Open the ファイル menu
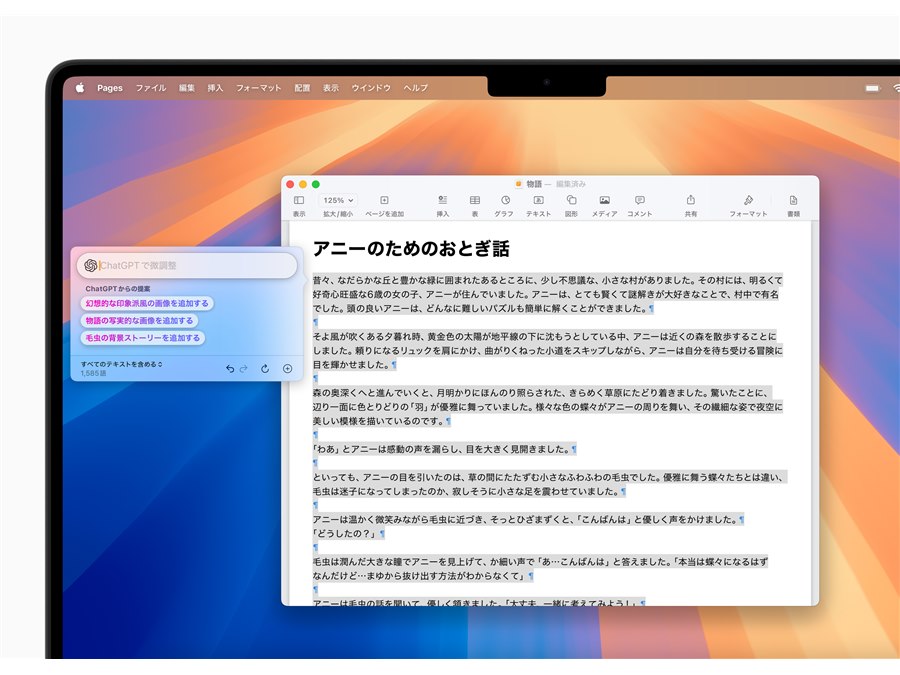The width and height of the screenshot is (900, 675). point(150,88)
